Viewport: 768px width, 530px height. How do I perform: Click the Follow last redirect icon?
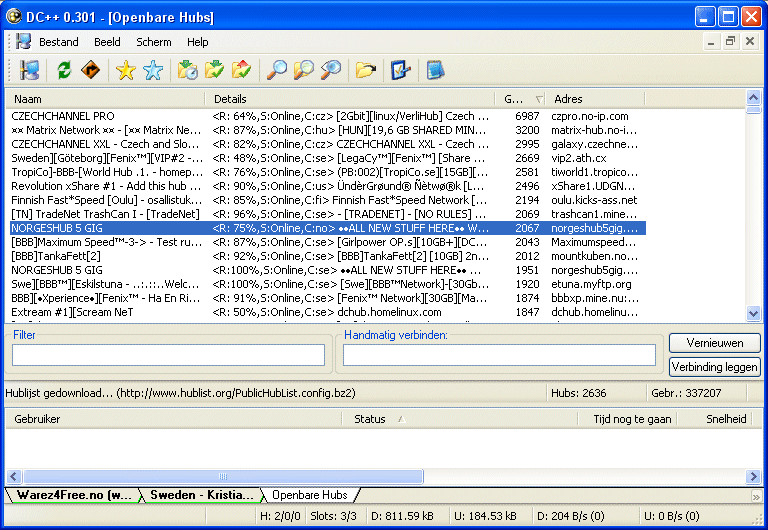91,71
